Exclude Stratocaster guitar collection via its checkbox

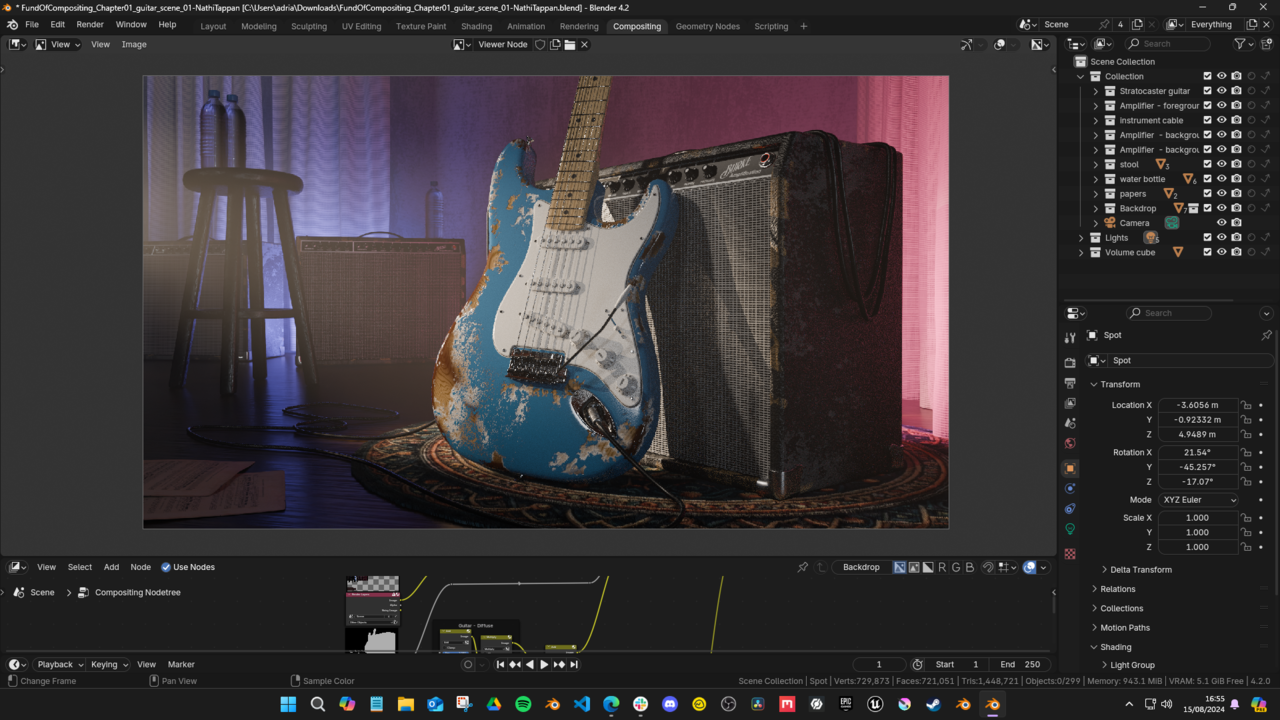pyautogui.click(x=1207, y=91)
